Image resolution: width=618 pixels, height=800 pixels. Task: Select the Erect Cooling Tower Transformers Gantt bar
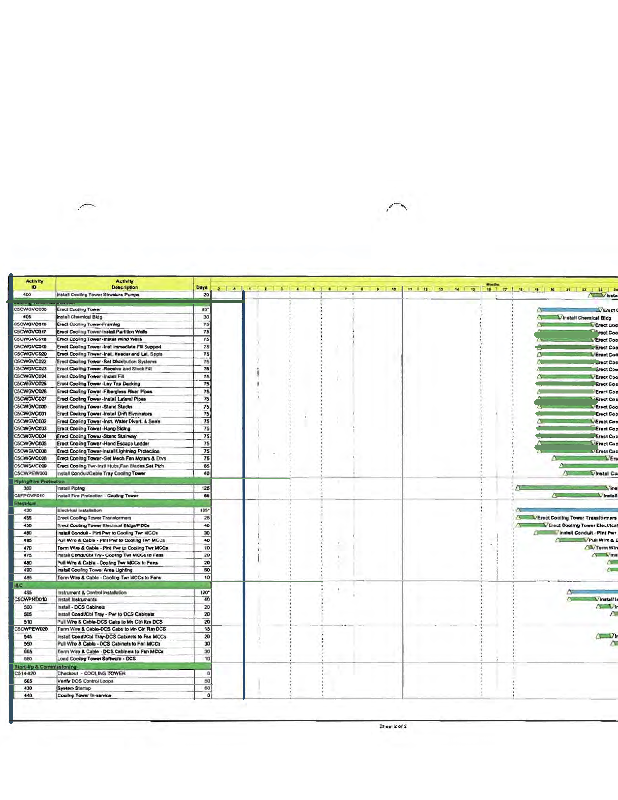[527, 517]
